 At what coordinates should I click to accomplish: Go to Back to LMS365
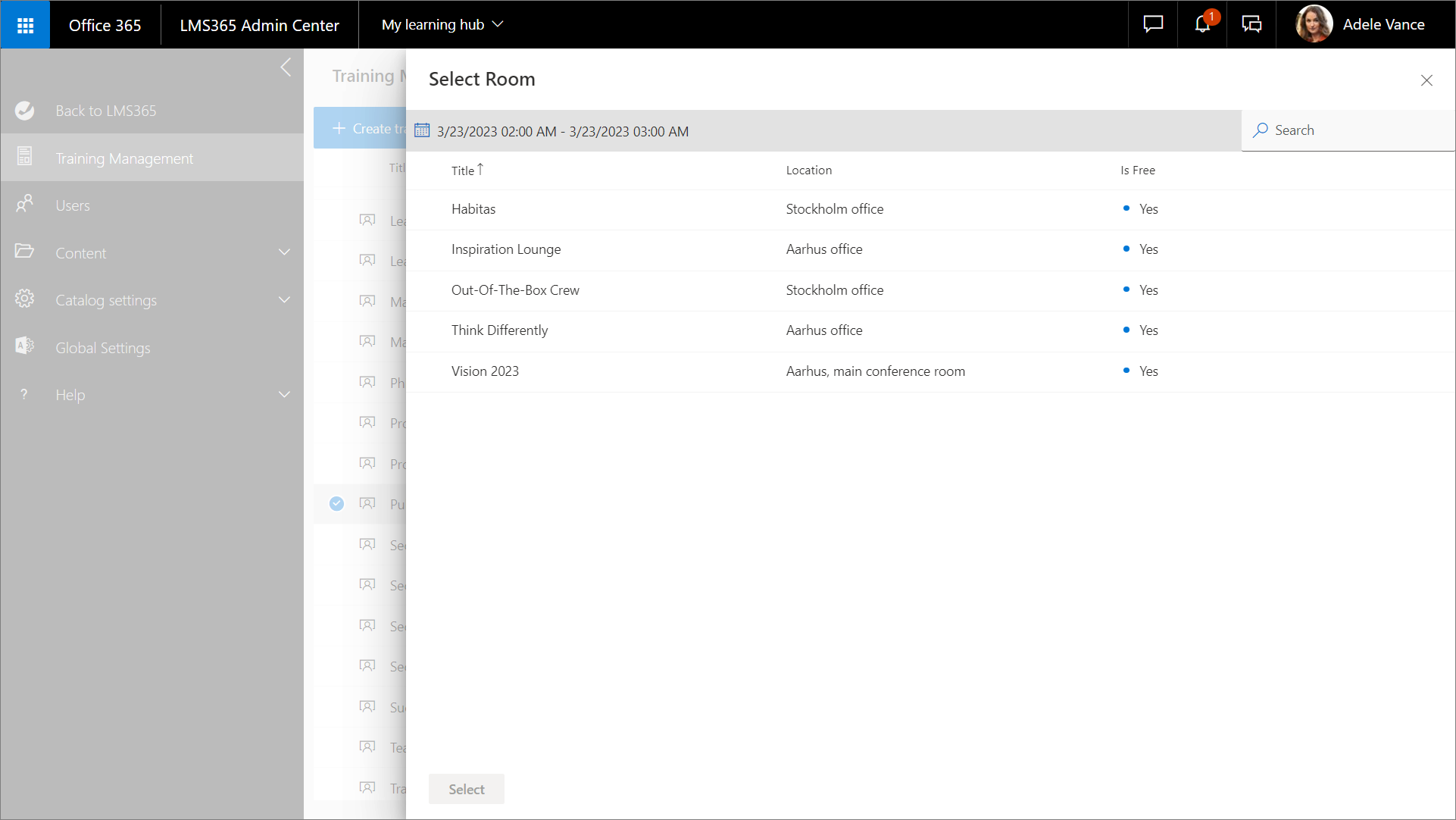(x=105, y=111)
